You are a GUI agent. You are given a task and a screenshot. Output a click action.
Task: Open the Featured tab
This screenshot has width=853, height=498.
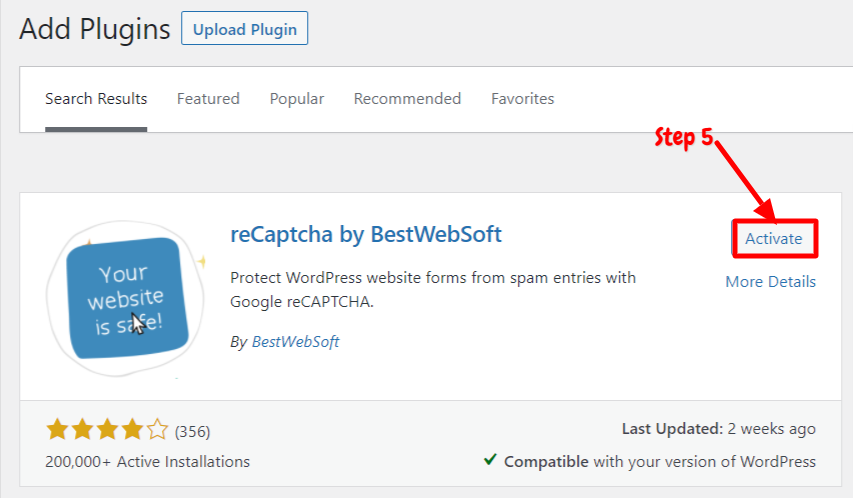[208, 99]
